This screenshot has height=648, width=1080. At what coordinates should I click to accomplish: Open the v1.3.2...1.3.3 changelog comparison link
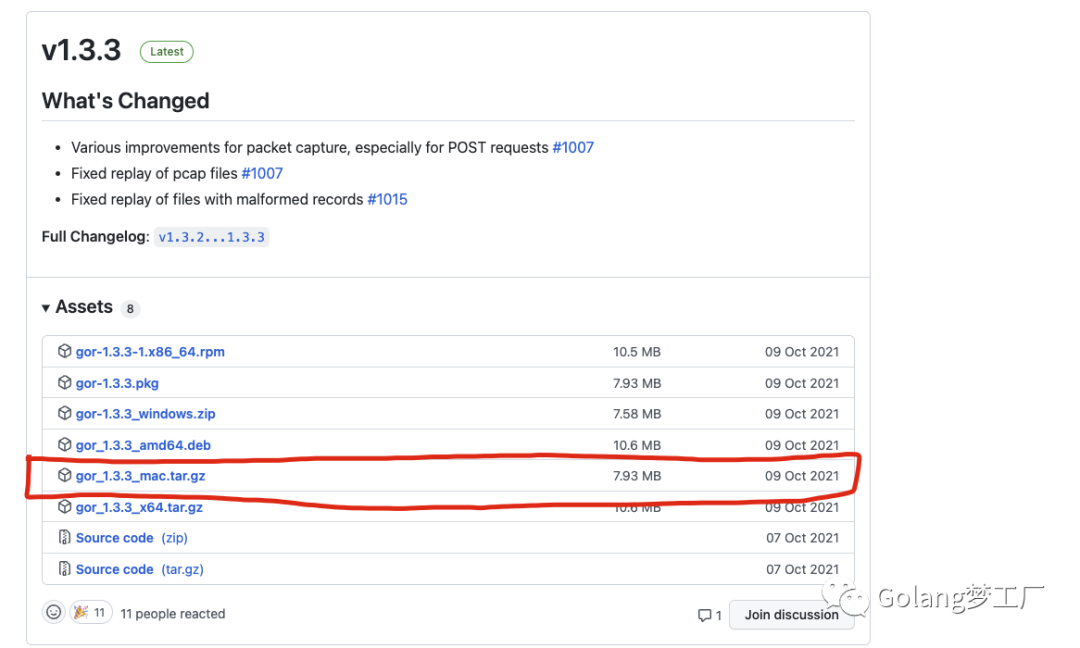211,237
